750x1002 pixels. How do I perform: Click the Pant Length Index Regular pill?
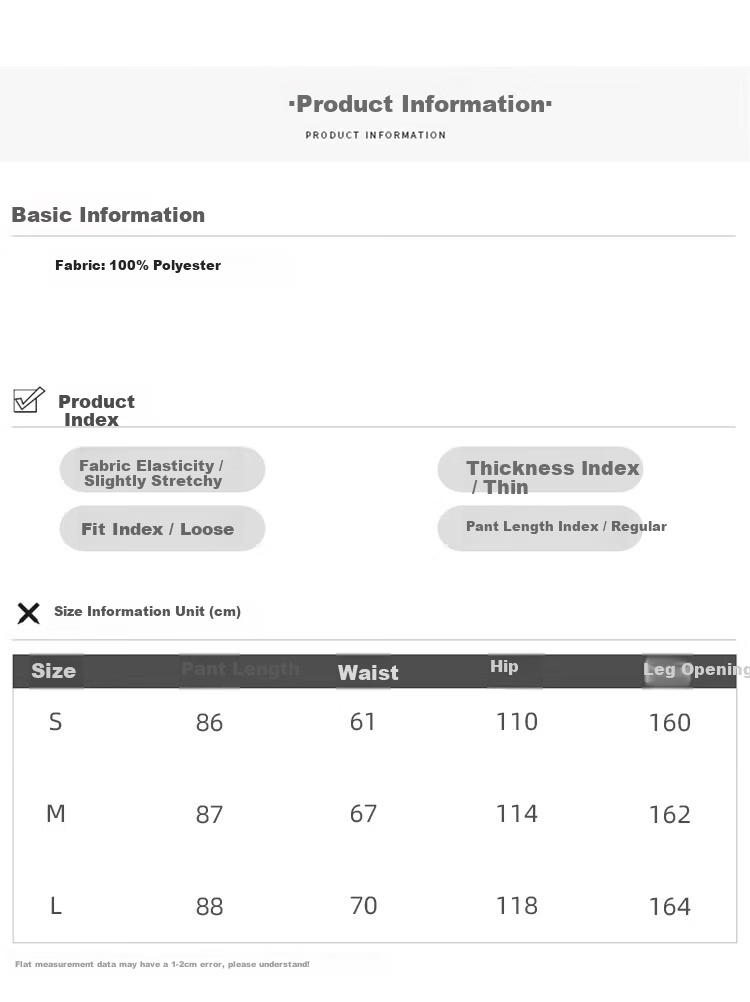click(540, 528)
